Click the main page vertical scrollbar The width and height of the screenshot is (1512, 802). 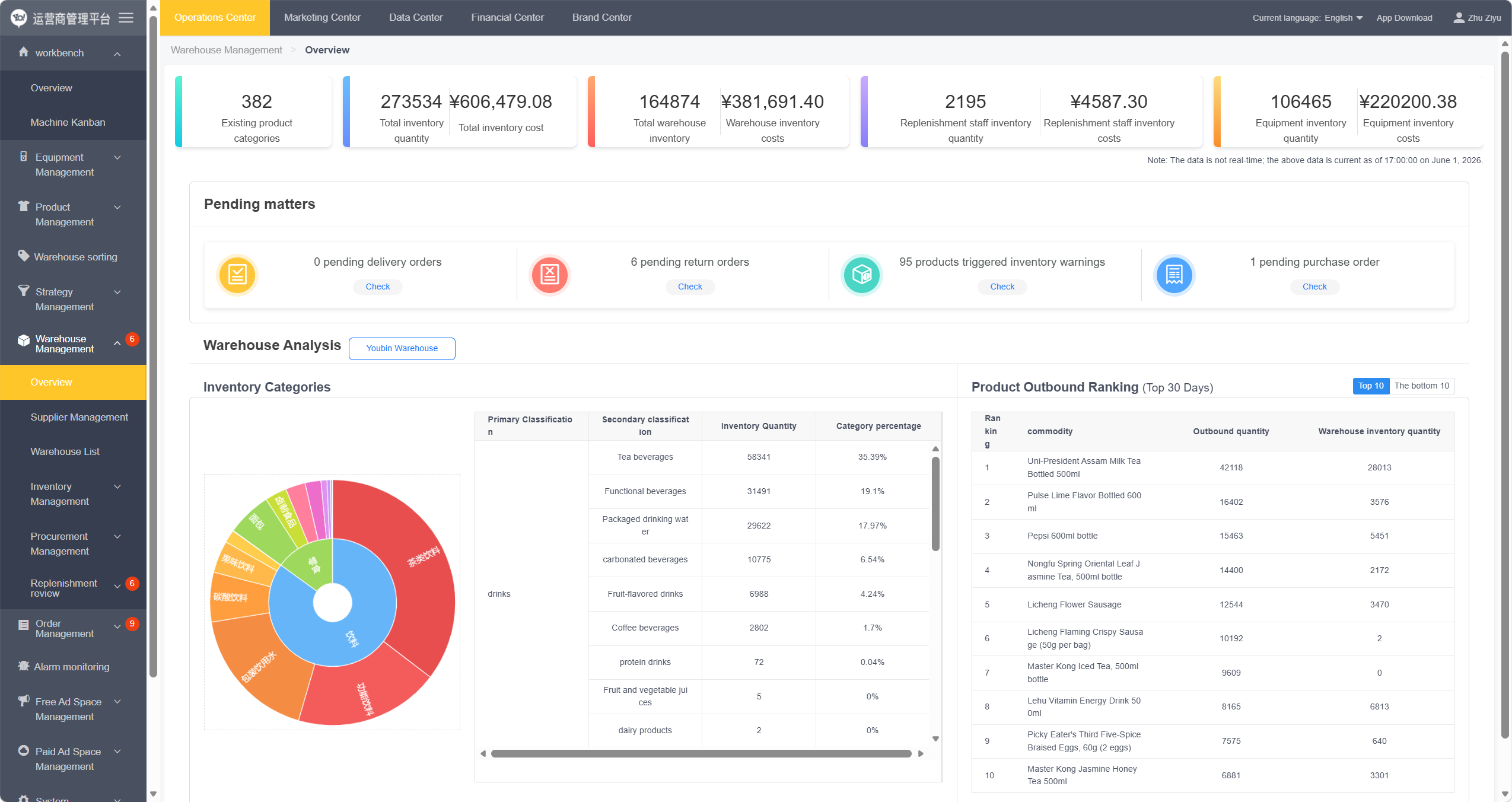(x=1505, y=394)
